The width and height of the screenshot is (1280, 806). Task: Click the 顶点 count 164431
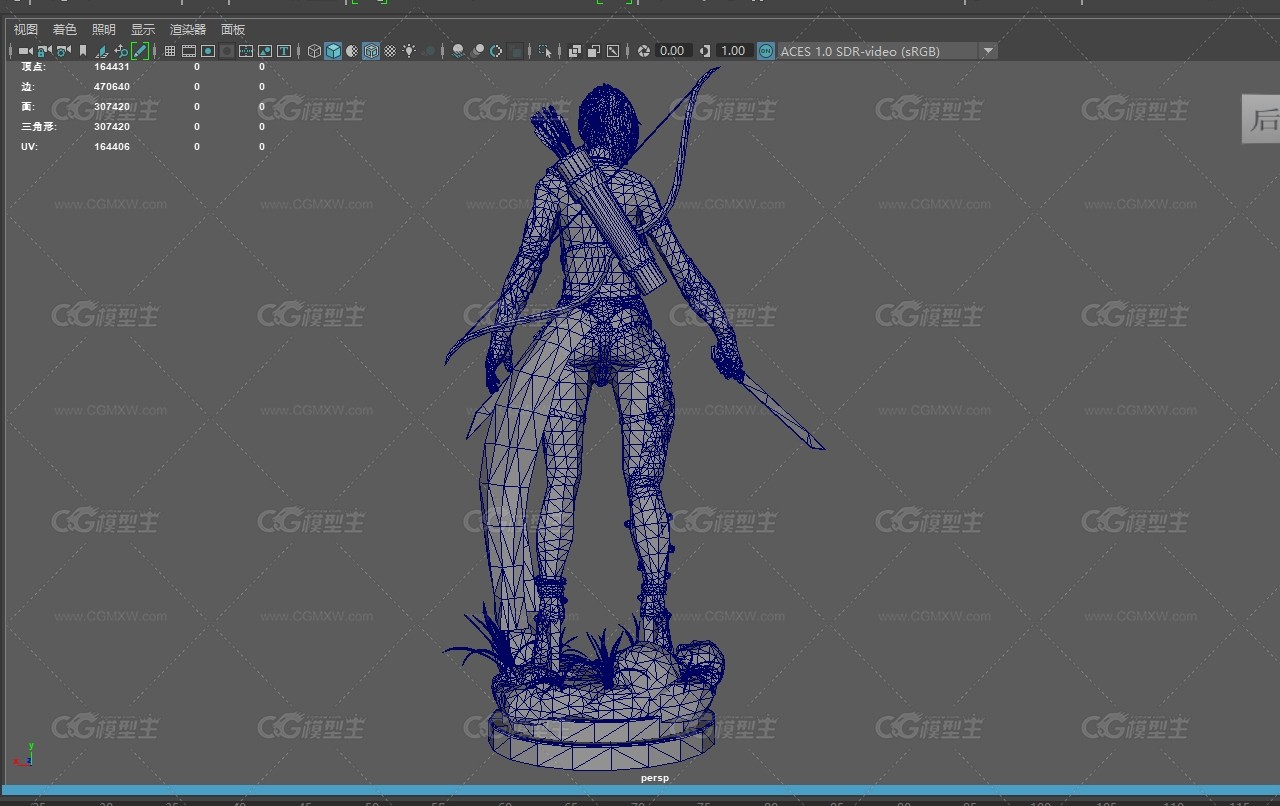[x=112, y=67]
